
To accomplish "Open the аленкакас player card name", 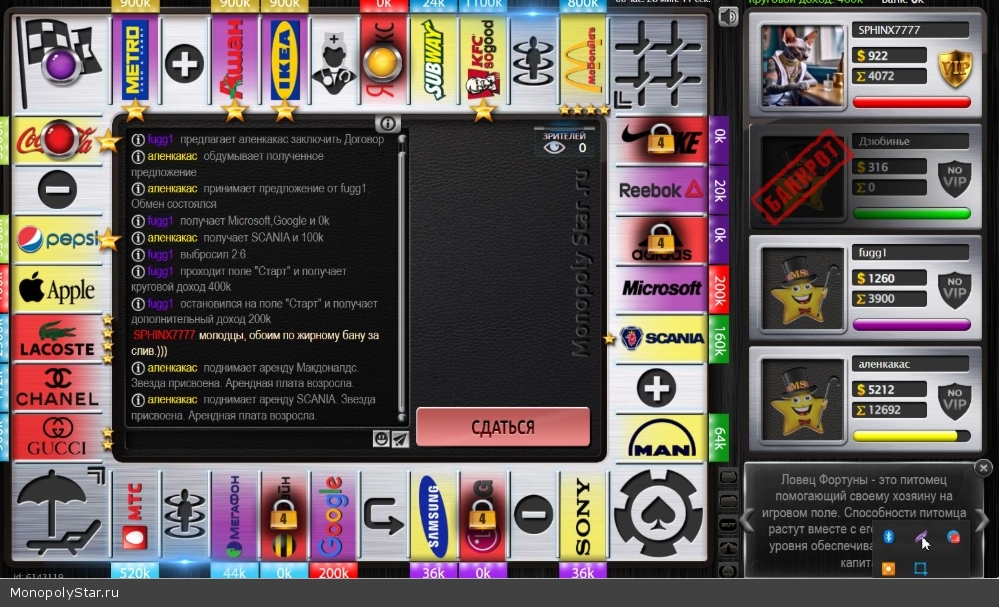I will (x=910, y=364).
